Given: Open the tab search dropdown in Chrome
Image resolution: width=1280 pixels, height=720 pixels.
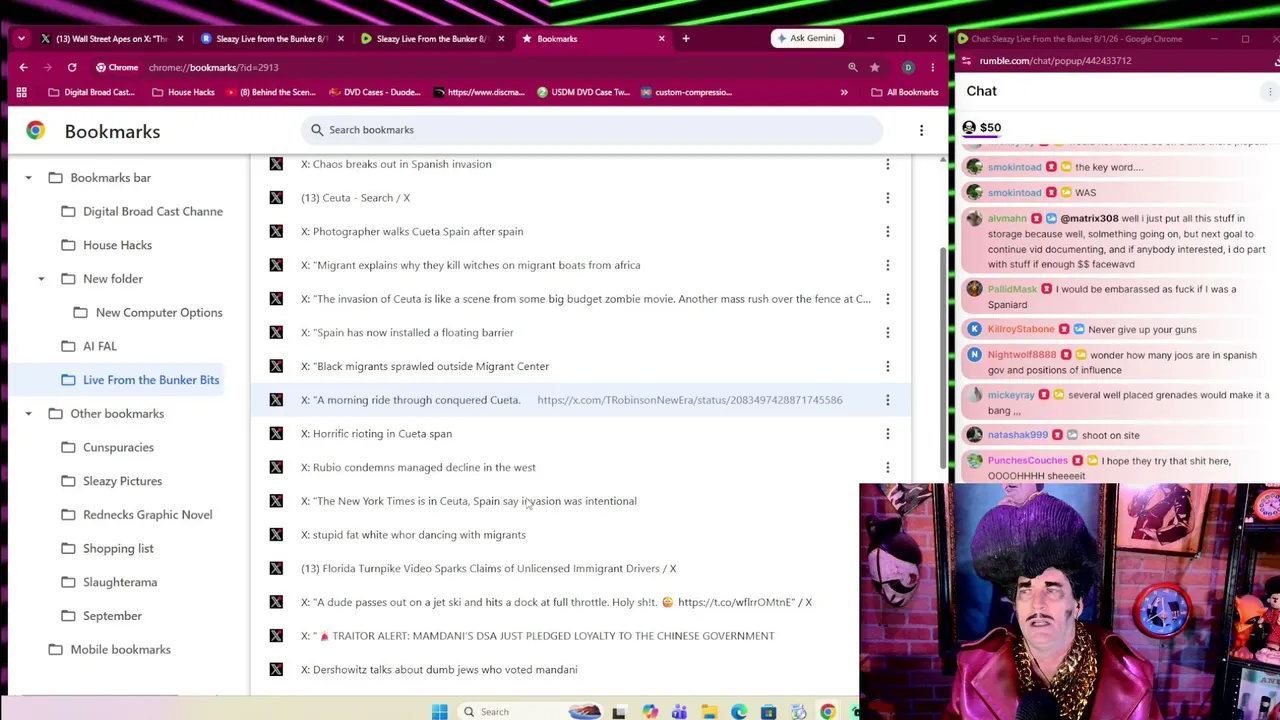Looking at the screenshot, I should point(22,38).
